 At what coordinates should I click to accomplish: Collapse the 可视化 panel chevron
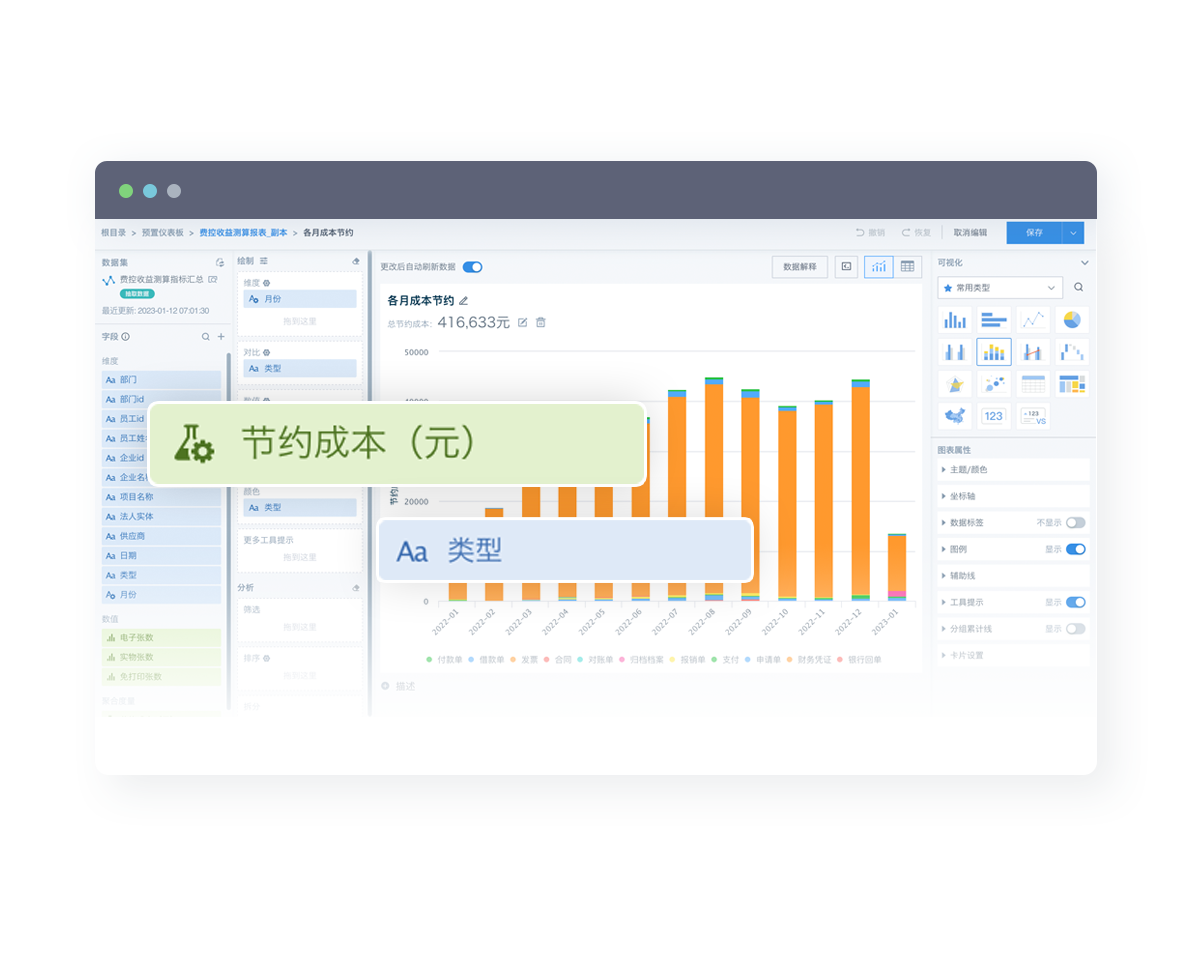pyautogui.click(x=1085, y=262)
